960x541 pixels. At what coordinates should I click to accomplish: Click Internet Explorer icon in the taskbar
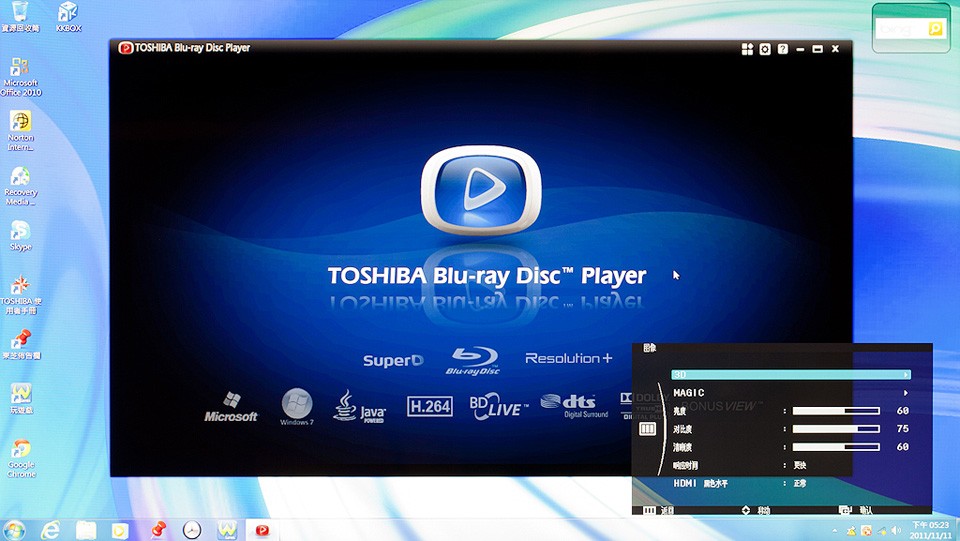50,530
